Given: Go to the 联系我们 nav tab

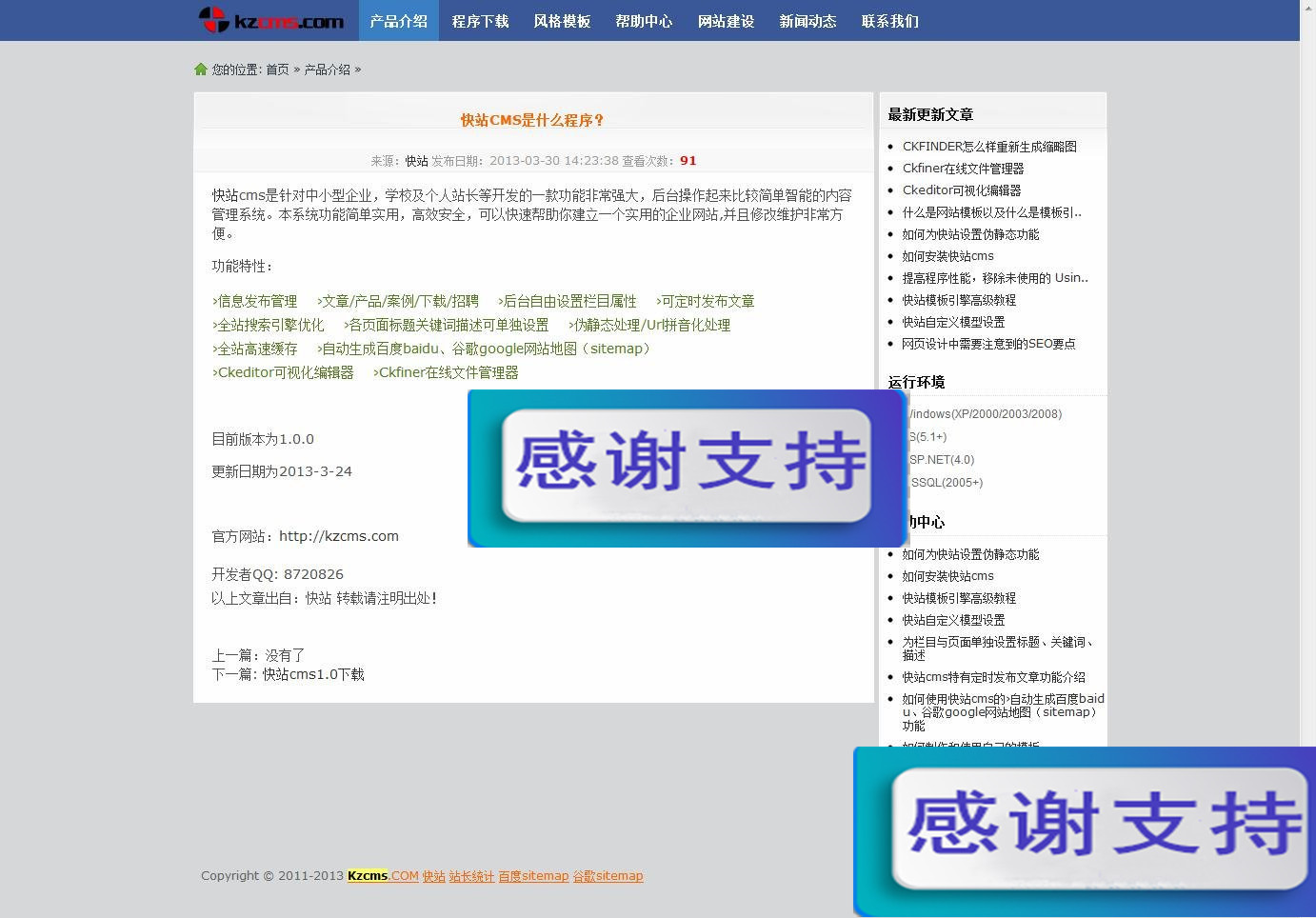Looking at the screenshot, I should (x=889, y=20).
